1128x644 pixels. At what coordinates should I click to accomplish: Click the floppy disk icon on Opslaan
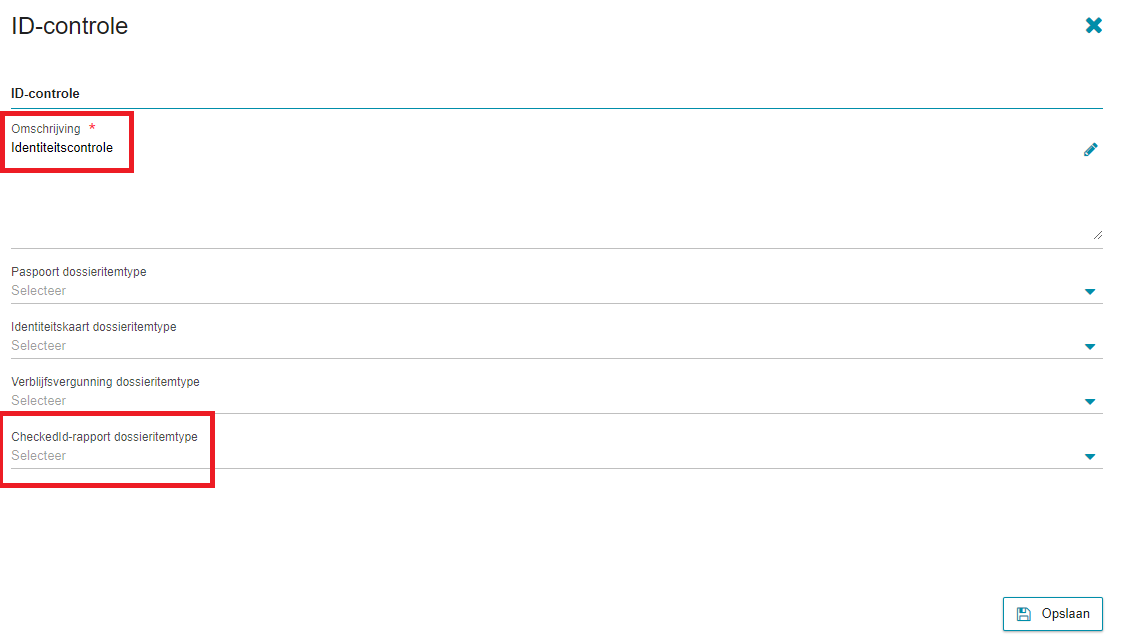coord(1024,614)
